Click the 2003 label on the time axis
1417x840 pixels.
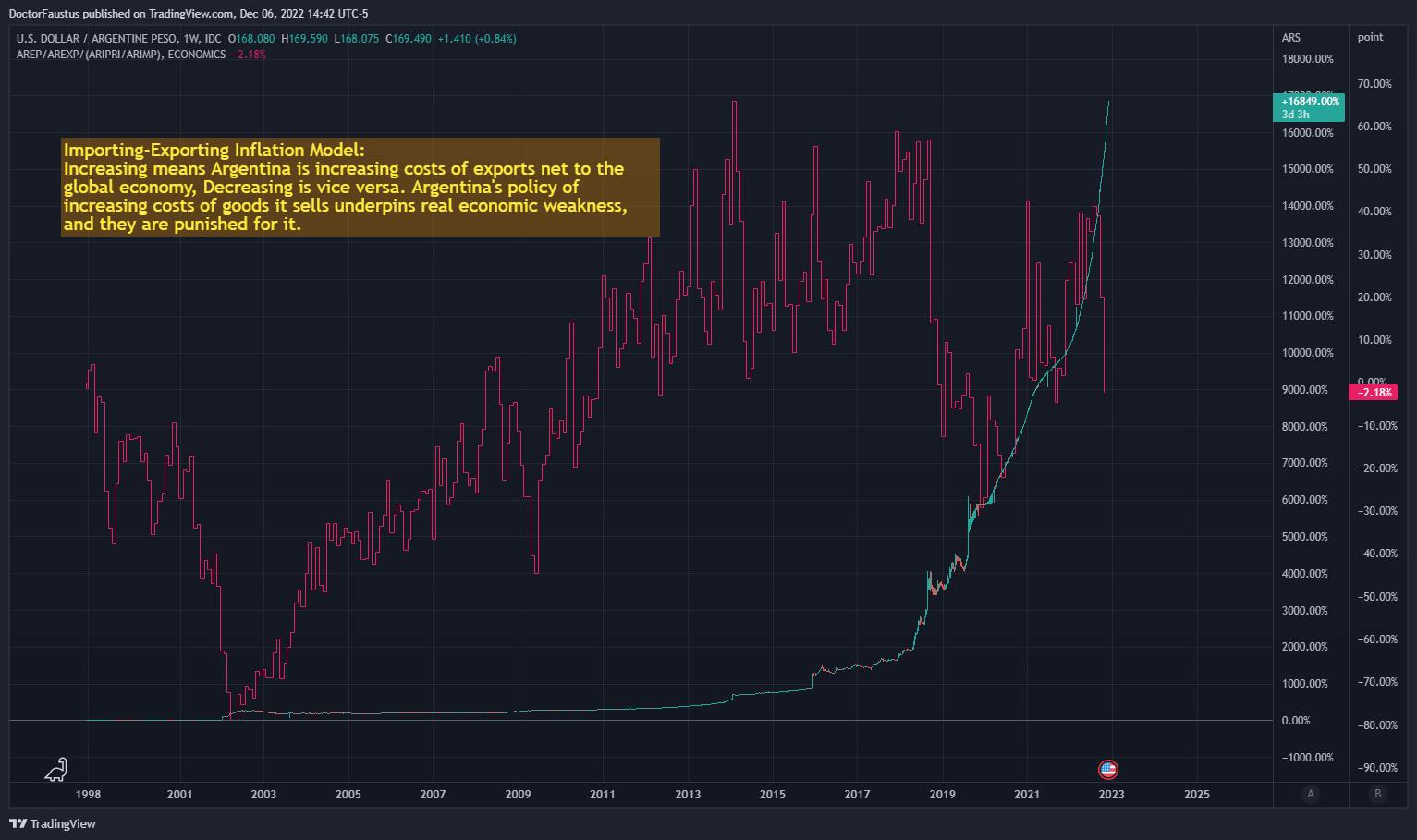tap(263, 794)
